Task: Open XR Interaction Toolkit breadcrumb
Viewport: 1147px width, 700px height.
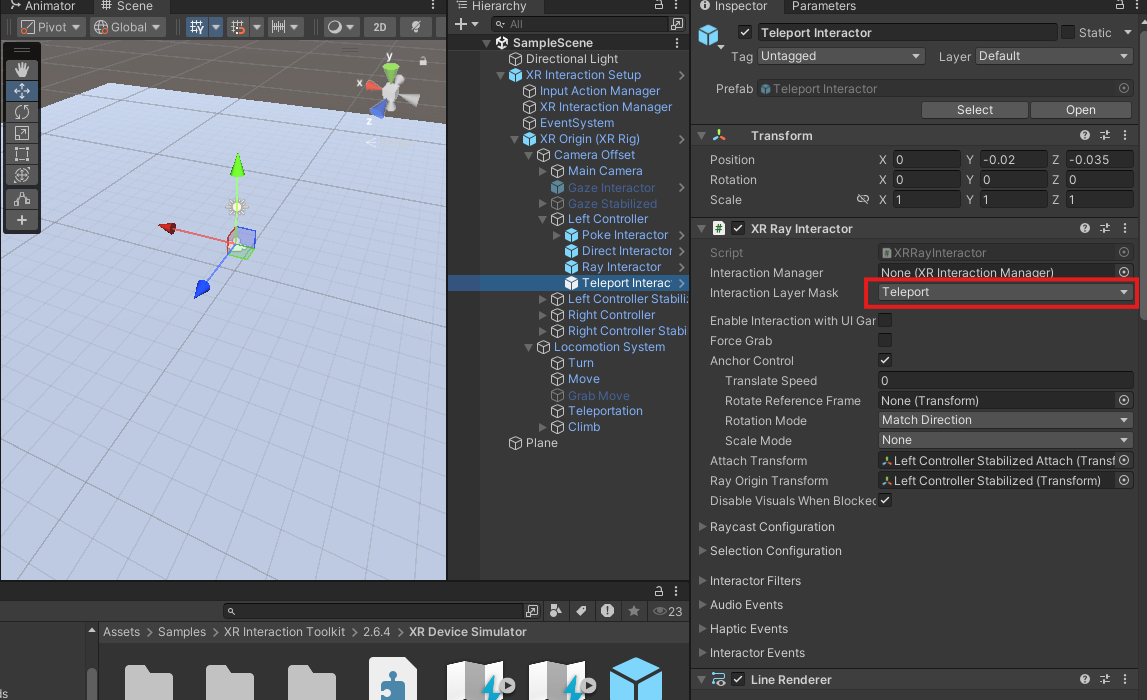Action: click(x=284, y=632)
